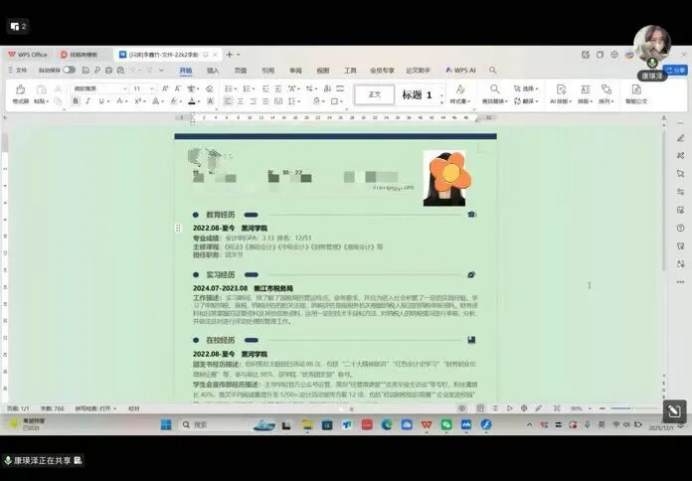This screenshot has height=481, width=692.
Task: Open the WeChat icon in the taskbar
Action: pyautogui.click(x=446, y=425)
